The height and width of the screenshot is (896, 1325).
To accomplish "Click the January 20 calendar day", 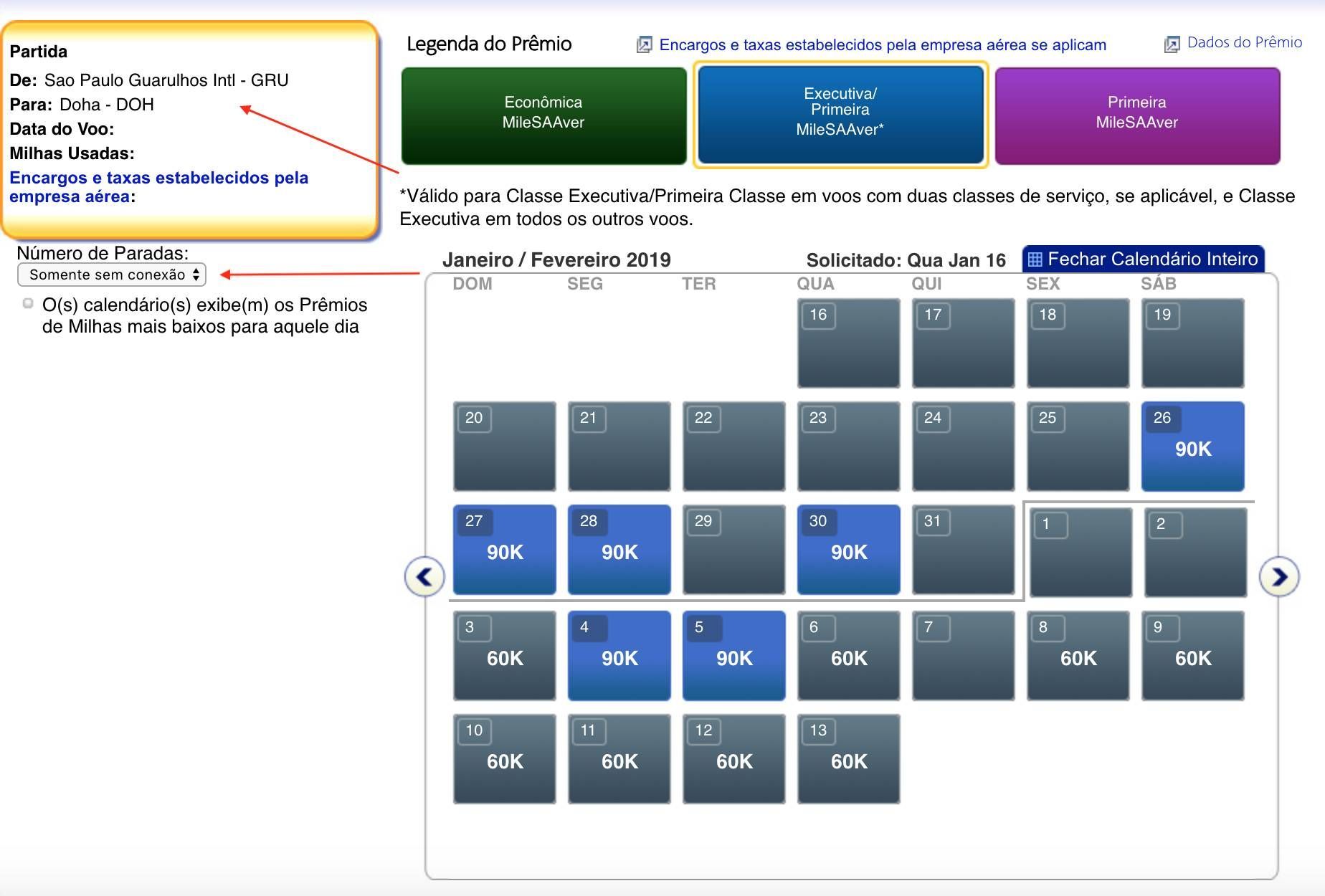I will (x=504, y=446).
